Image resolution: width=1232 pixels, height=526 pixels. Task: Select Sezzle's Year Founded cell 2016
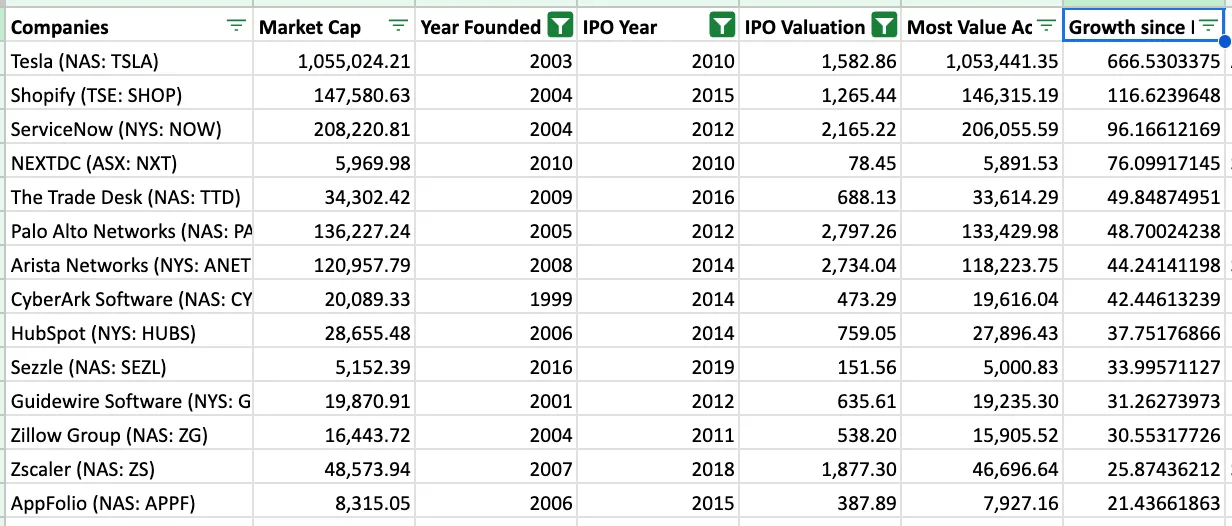[x=551, y=367]
